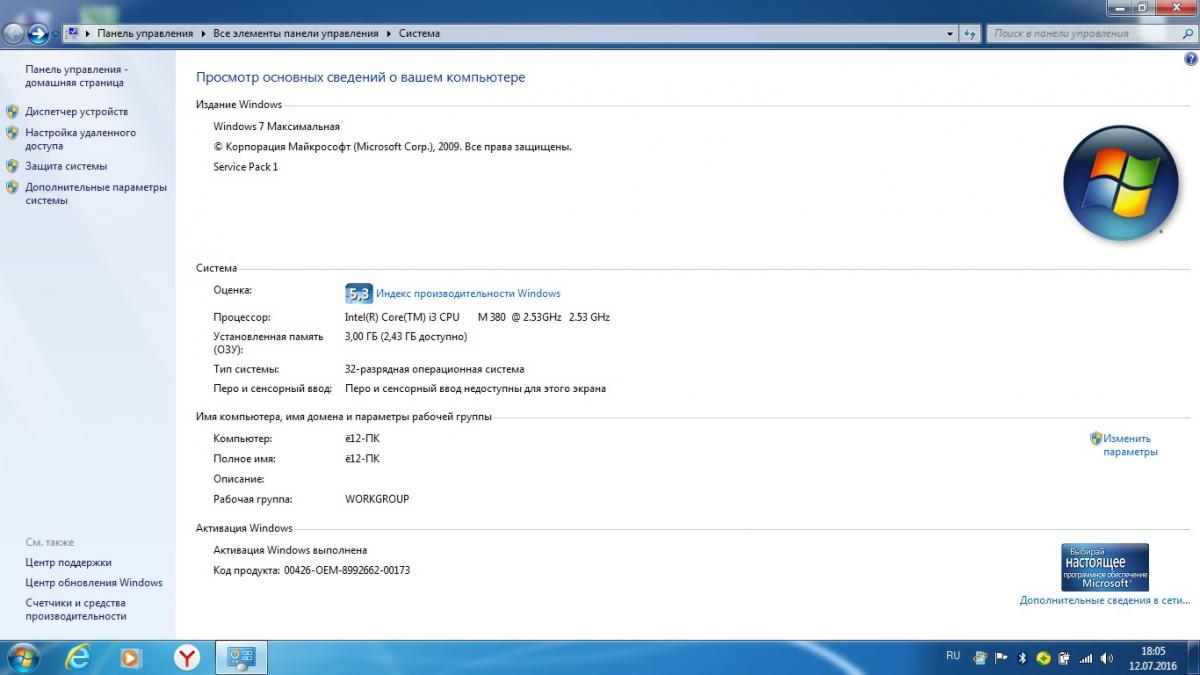Open 'Настройка удаленного доступа' link
Viewport: 1200px width, 675px height.
[81, 139]
